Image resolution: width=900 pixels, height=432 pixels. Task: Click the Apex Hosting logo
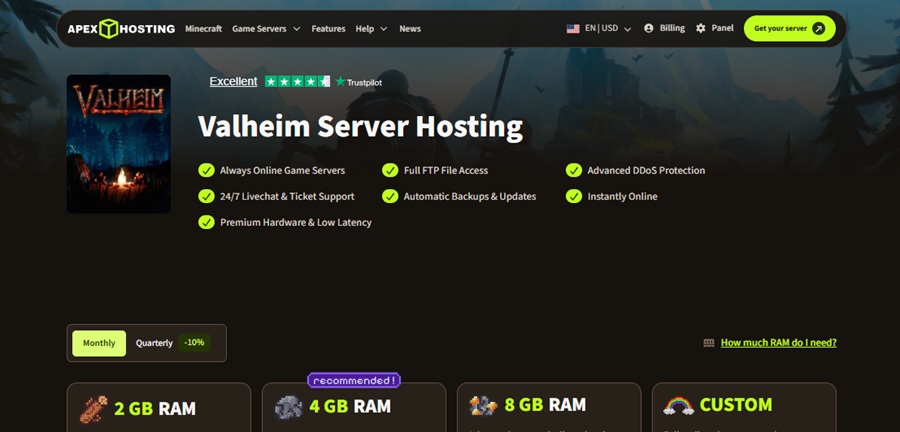121,29
